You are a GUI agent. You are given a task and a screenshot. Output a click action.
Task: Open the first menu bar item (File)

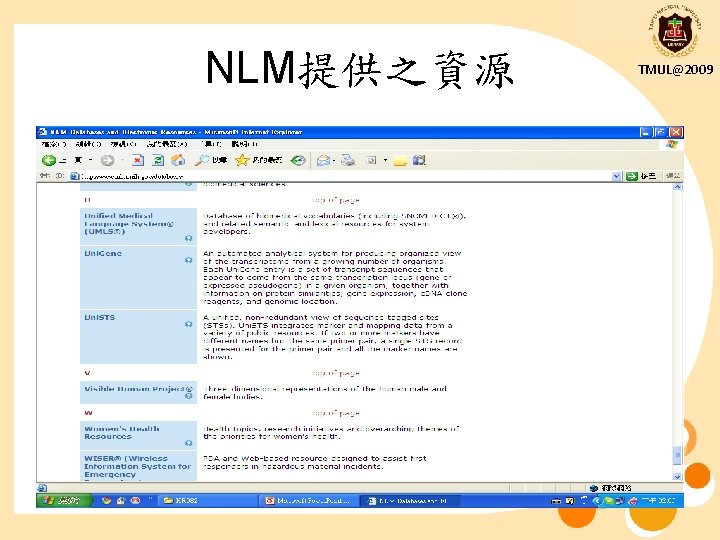click(x=54, y=144)
